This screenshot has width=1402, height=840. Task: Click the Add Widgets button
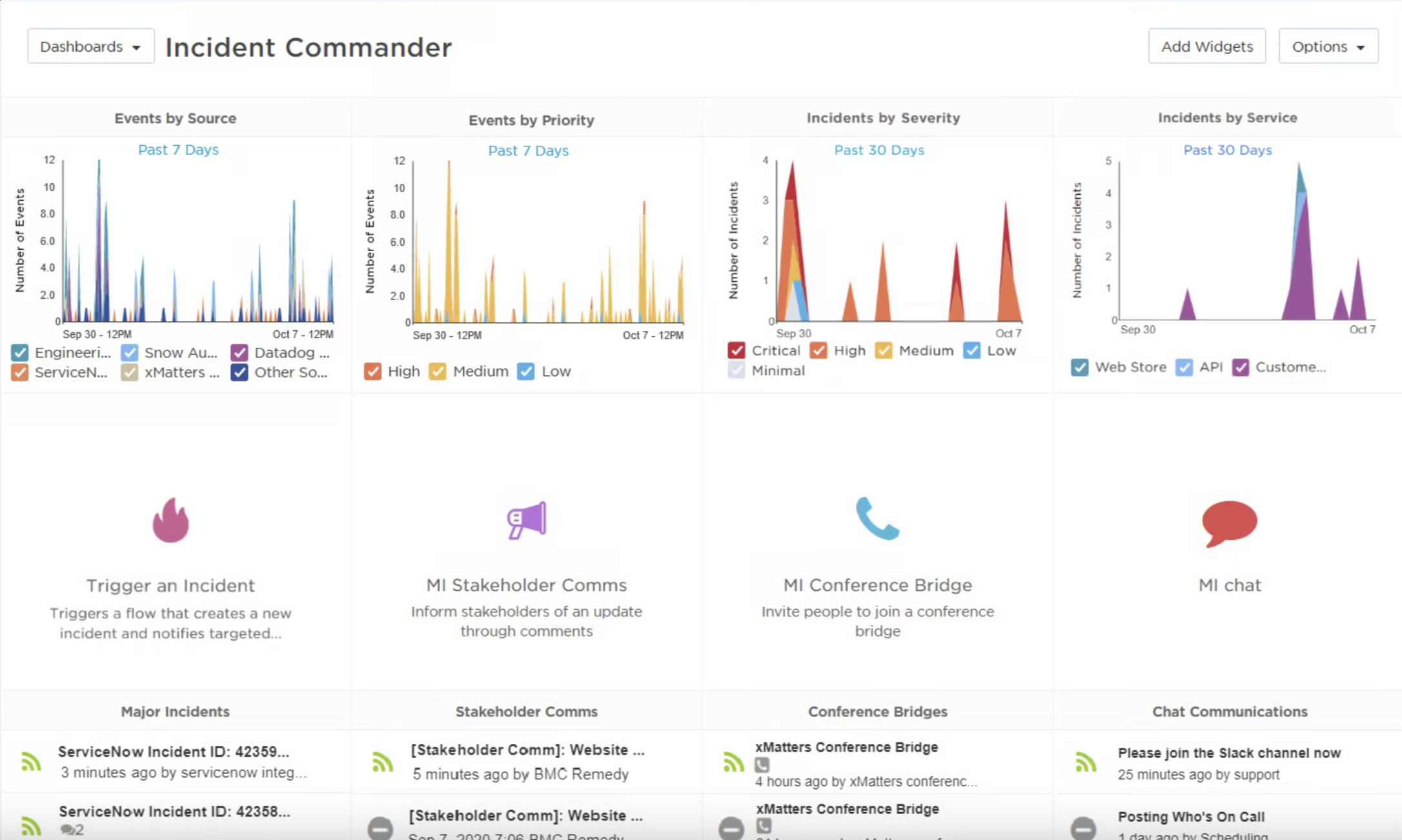pos(1206,46)
